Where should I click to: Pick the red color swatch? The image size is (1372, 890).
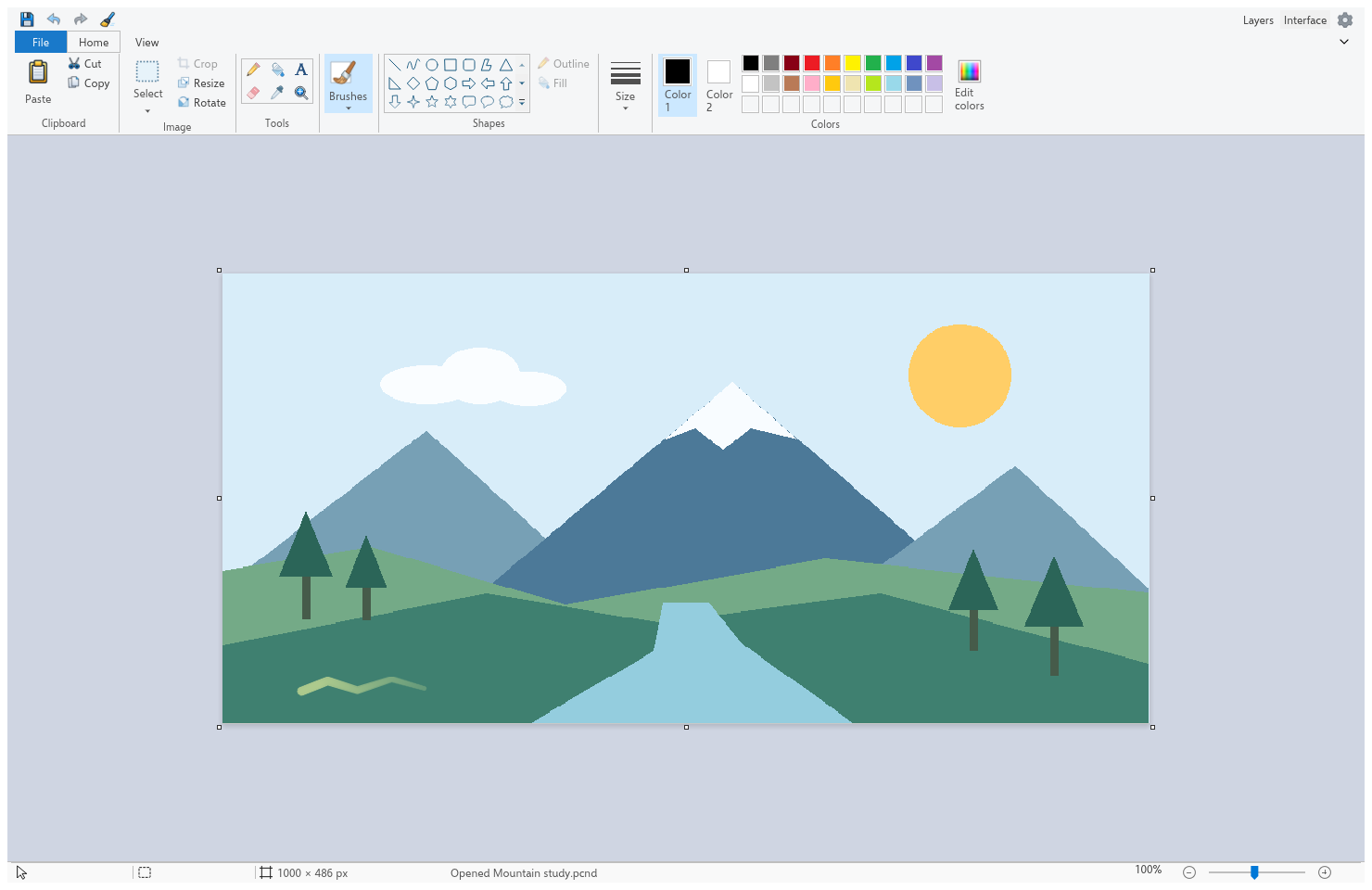812,63
